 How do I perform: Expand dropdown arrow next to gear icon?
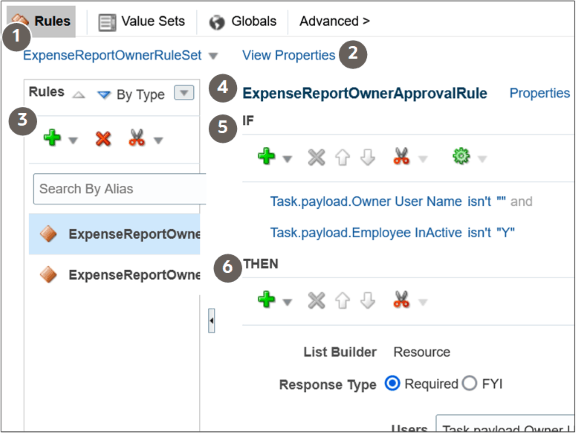(x=482, y=159)
